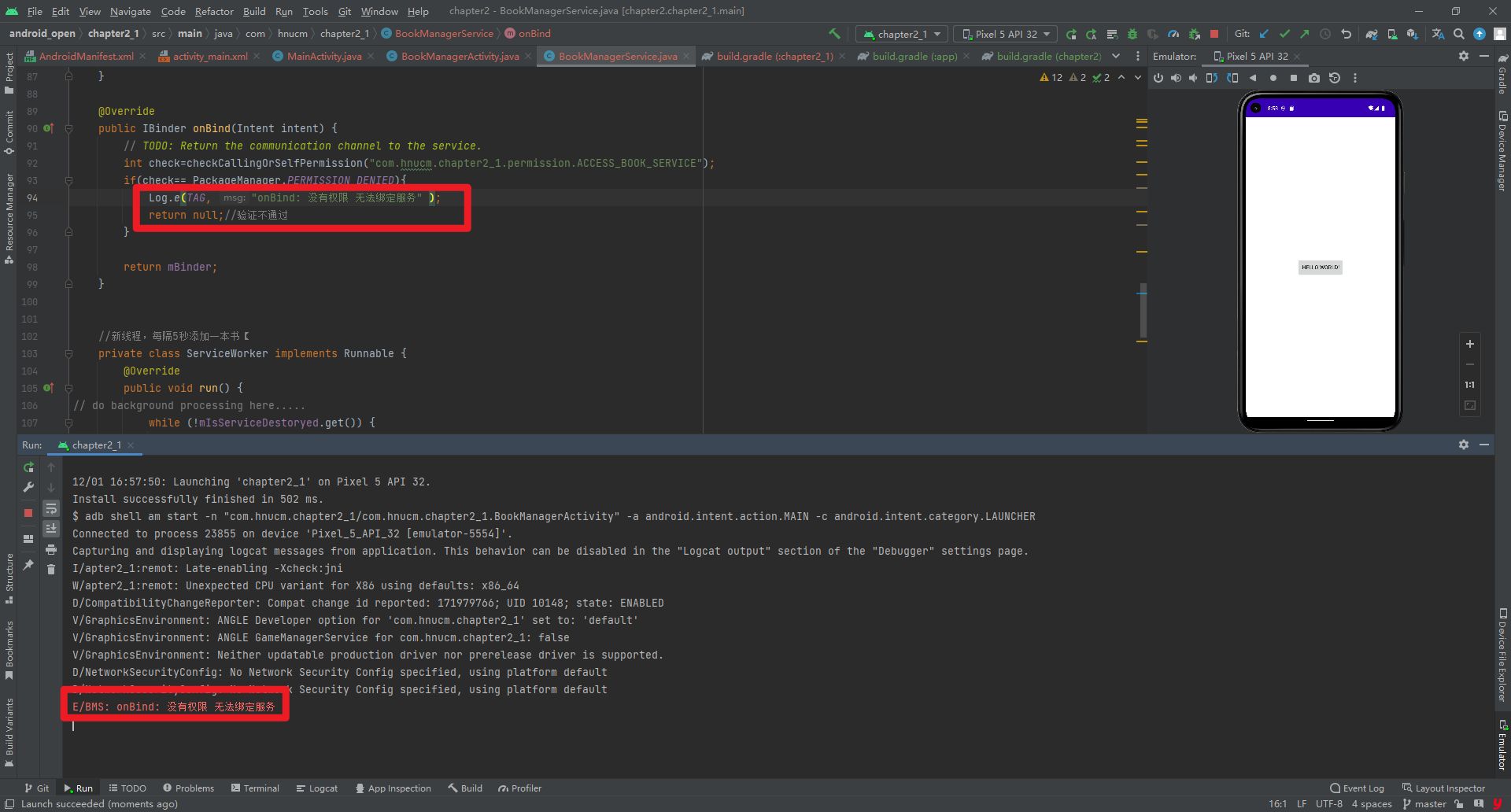Collapse the run() method fold marker
Viewport: 1511px width, 812px height.
pos(69,388)
